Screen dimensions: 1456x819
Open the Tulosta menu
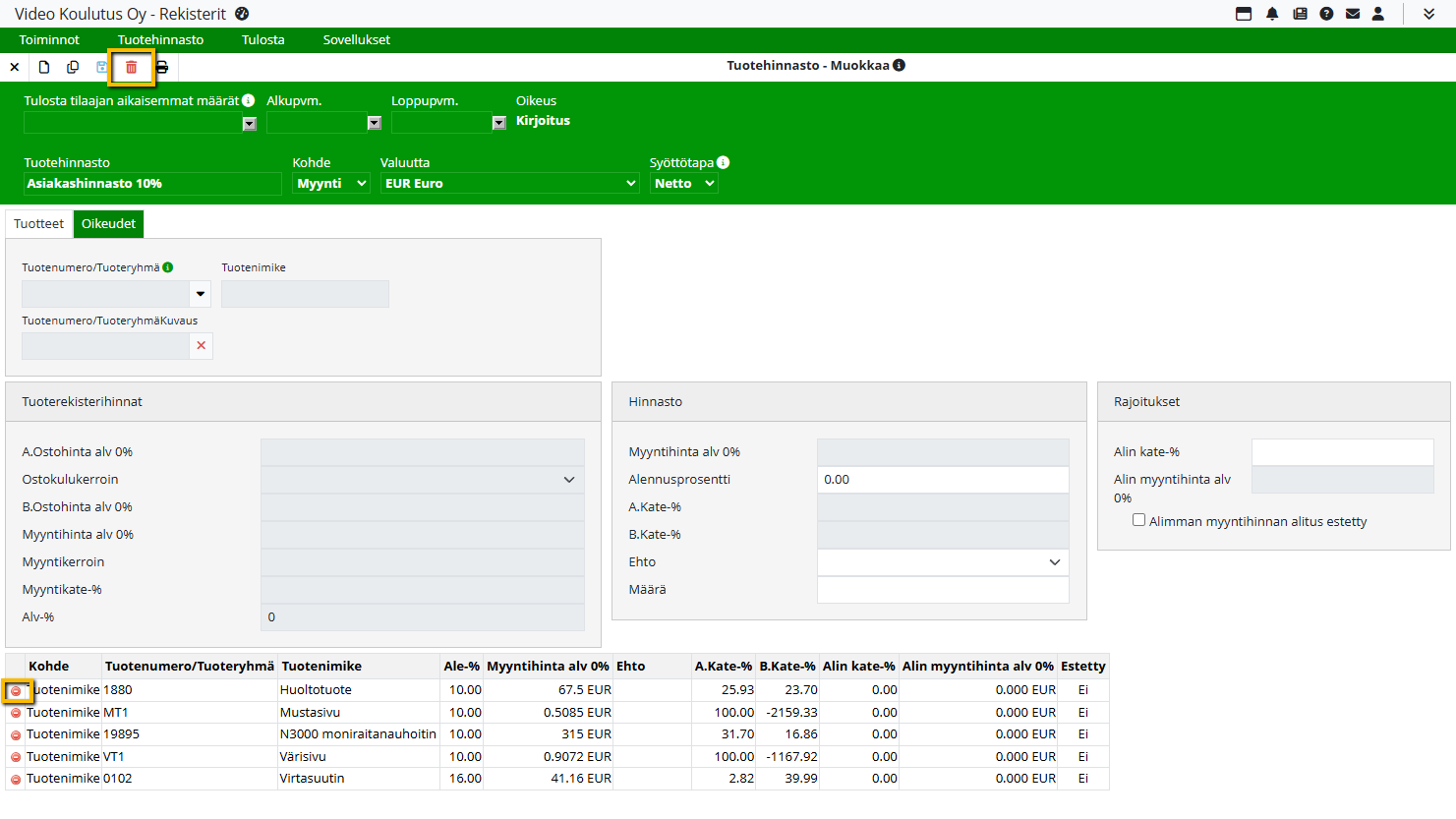[x=262, y=40]
